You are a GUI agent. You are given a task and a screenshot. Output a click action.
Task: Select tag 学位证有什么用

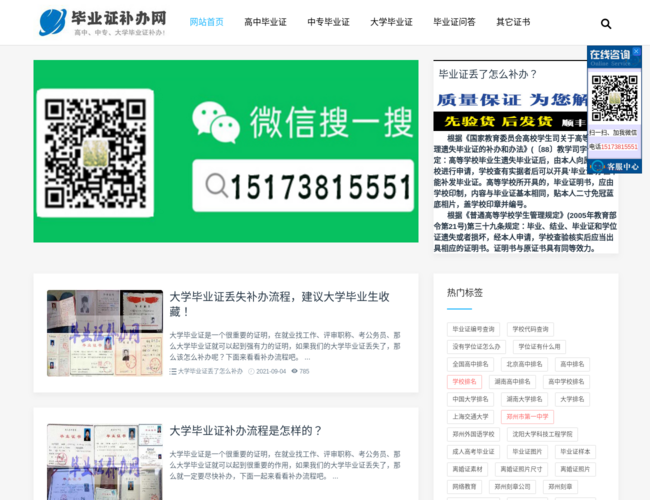pos(539,347)
